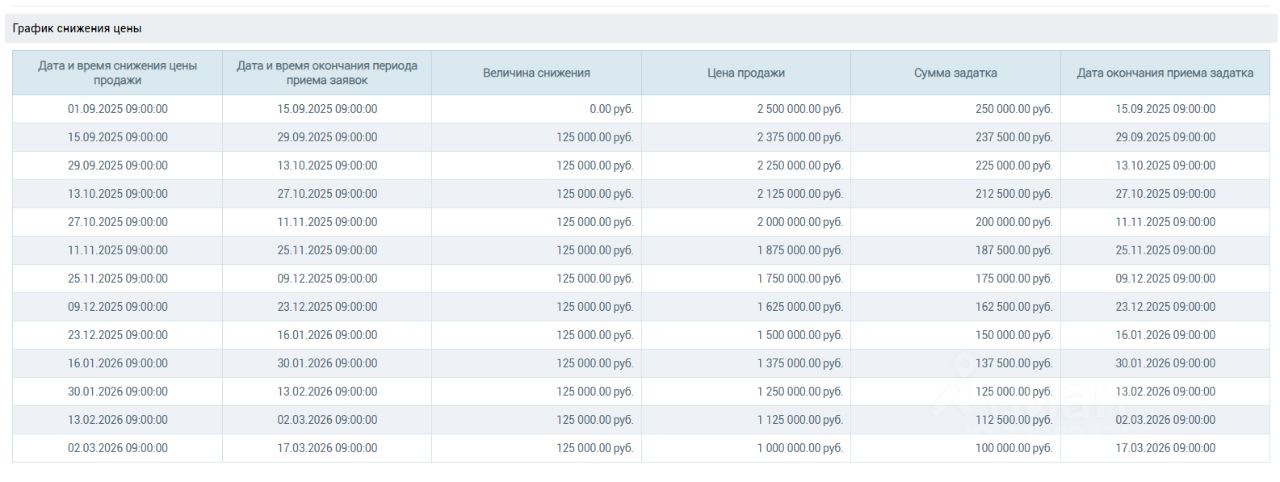1280x482 pixels.
Task: Click 13.02.2026 09:00:00 in the price-drop date column
Action: click(118, 419)
